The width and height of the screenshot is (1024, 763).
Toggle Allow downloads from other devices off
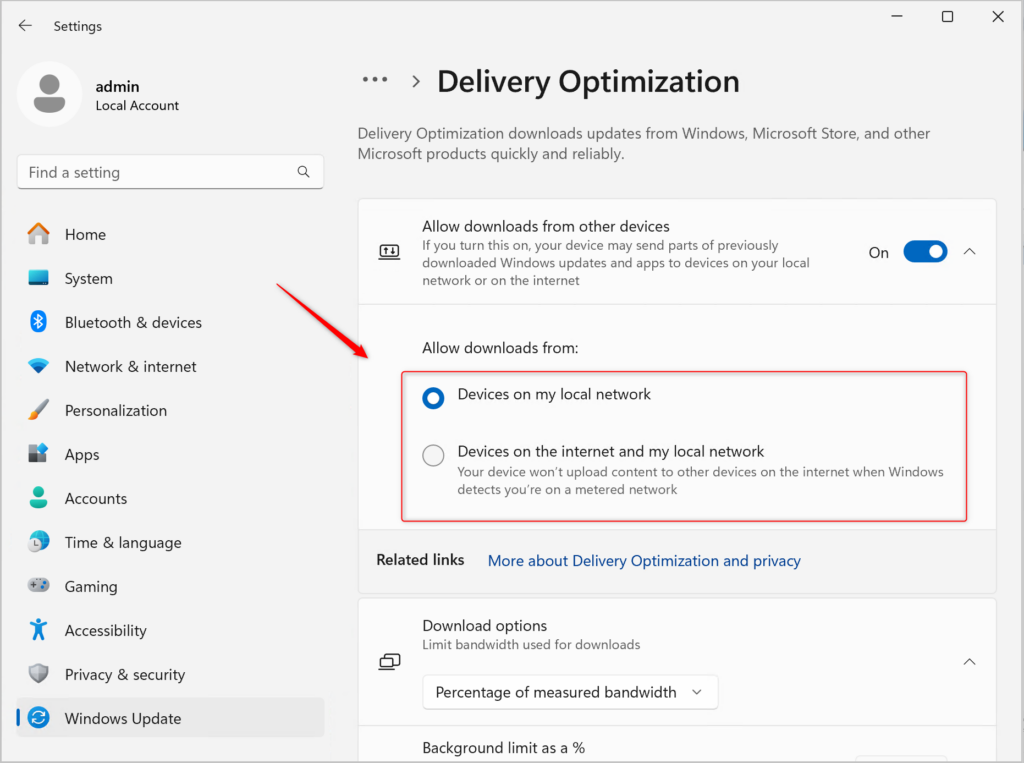point(925,252)
